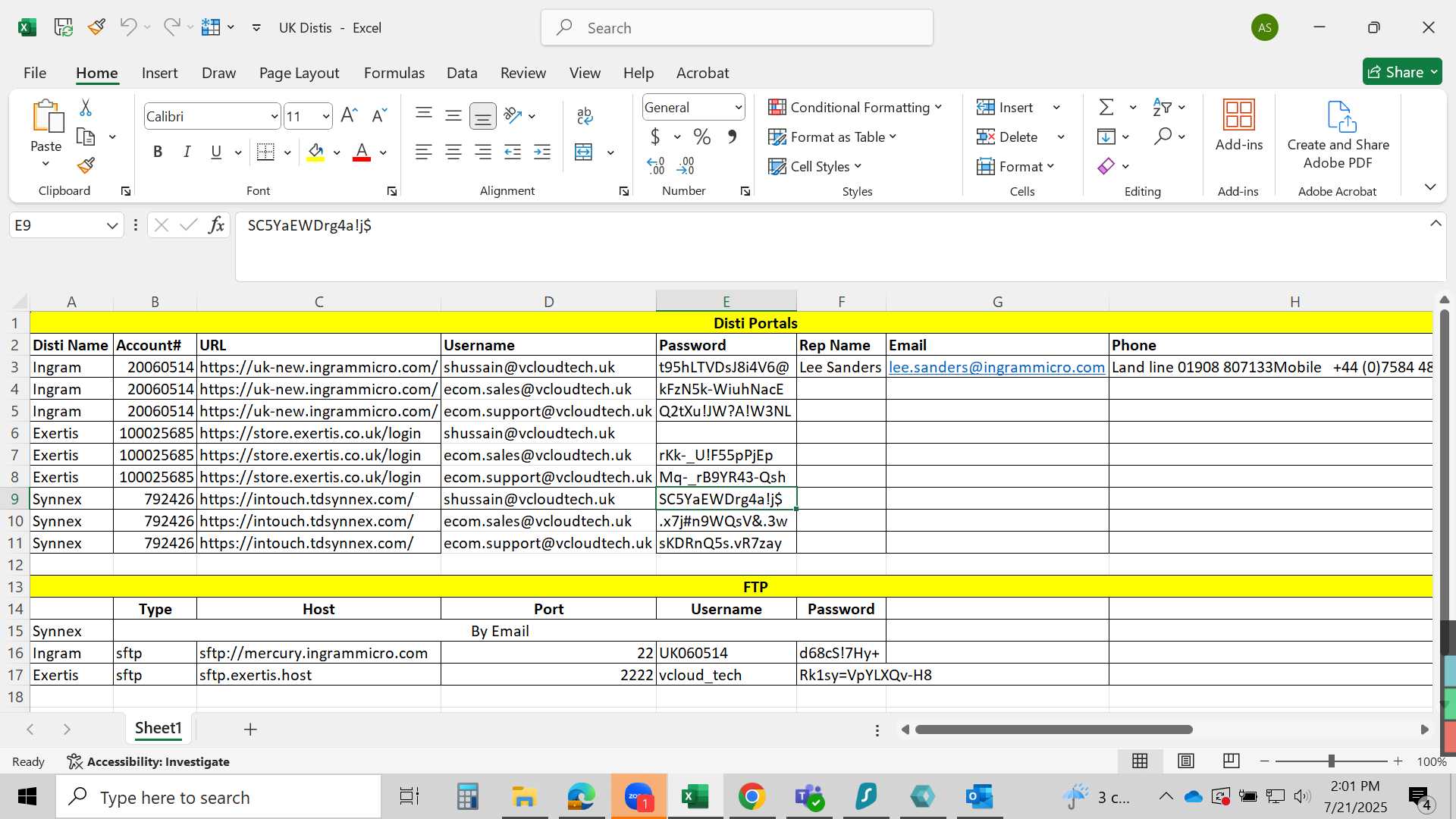Switch to the Formulas tab
The width and height of the screenshot is (1456, 819).
click(x=394, y=73)
